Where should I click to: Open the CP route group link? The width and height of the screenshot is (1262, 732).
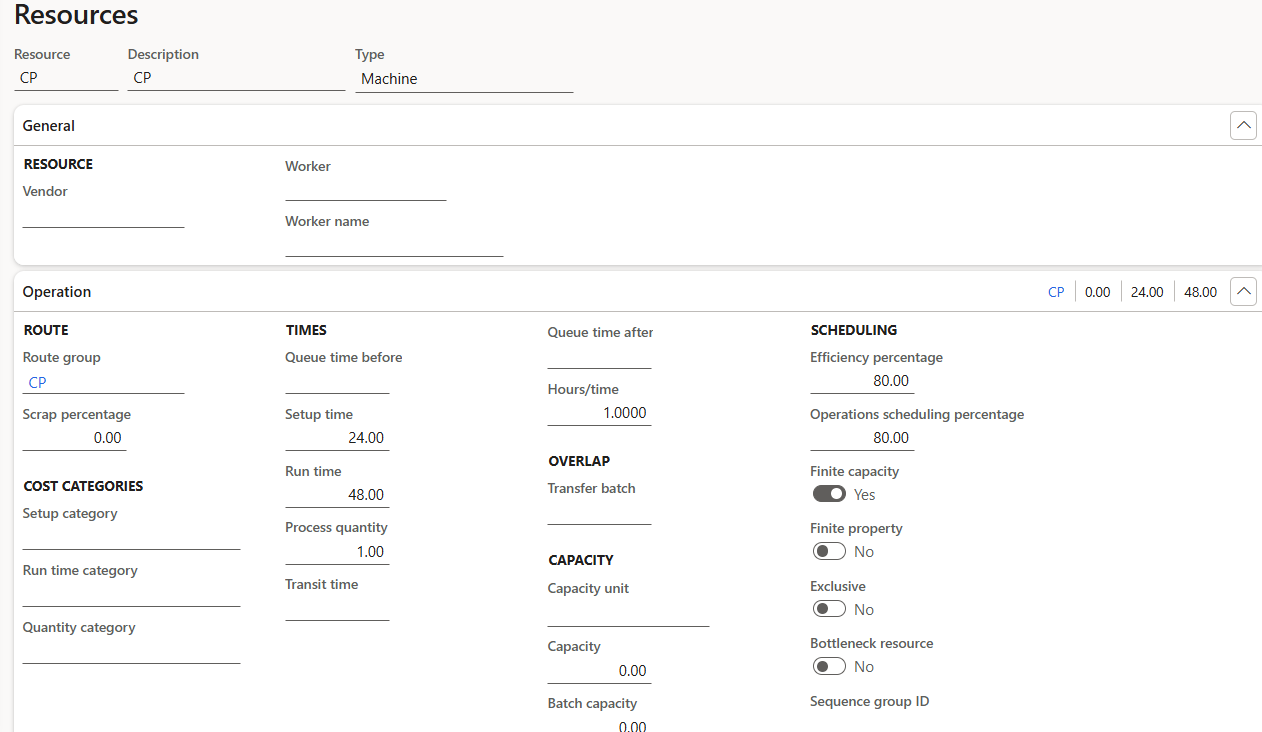tap(37, 382)
